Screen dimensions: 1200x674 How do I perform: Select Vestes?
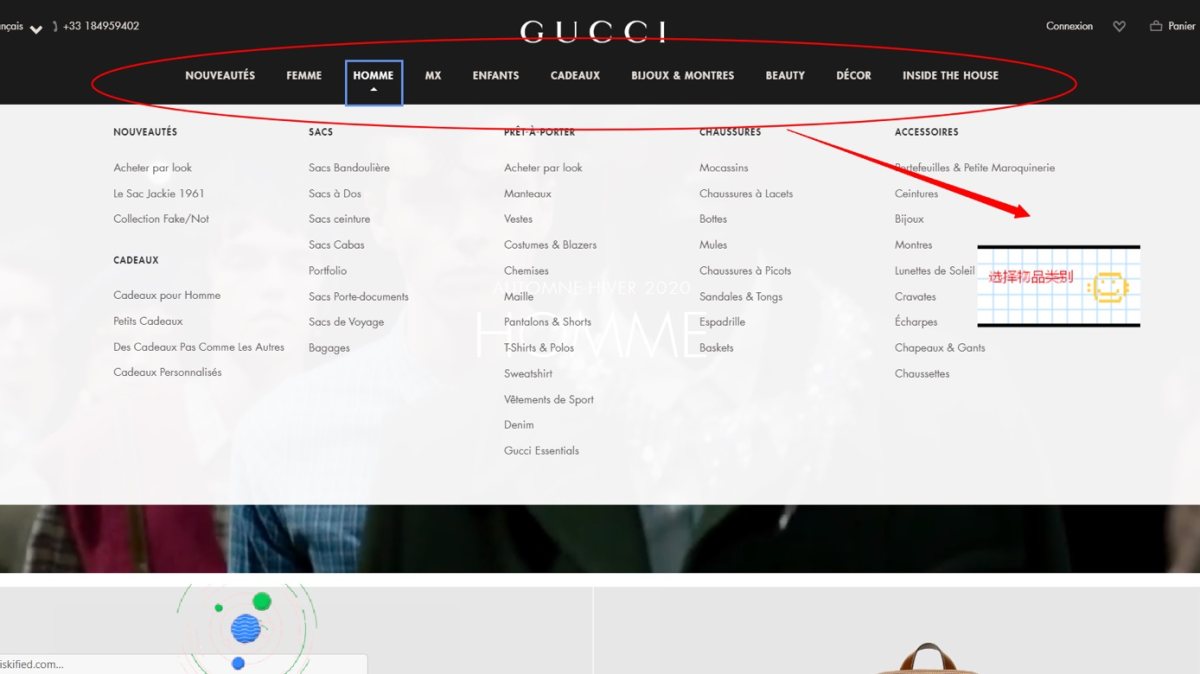point(518,219)
